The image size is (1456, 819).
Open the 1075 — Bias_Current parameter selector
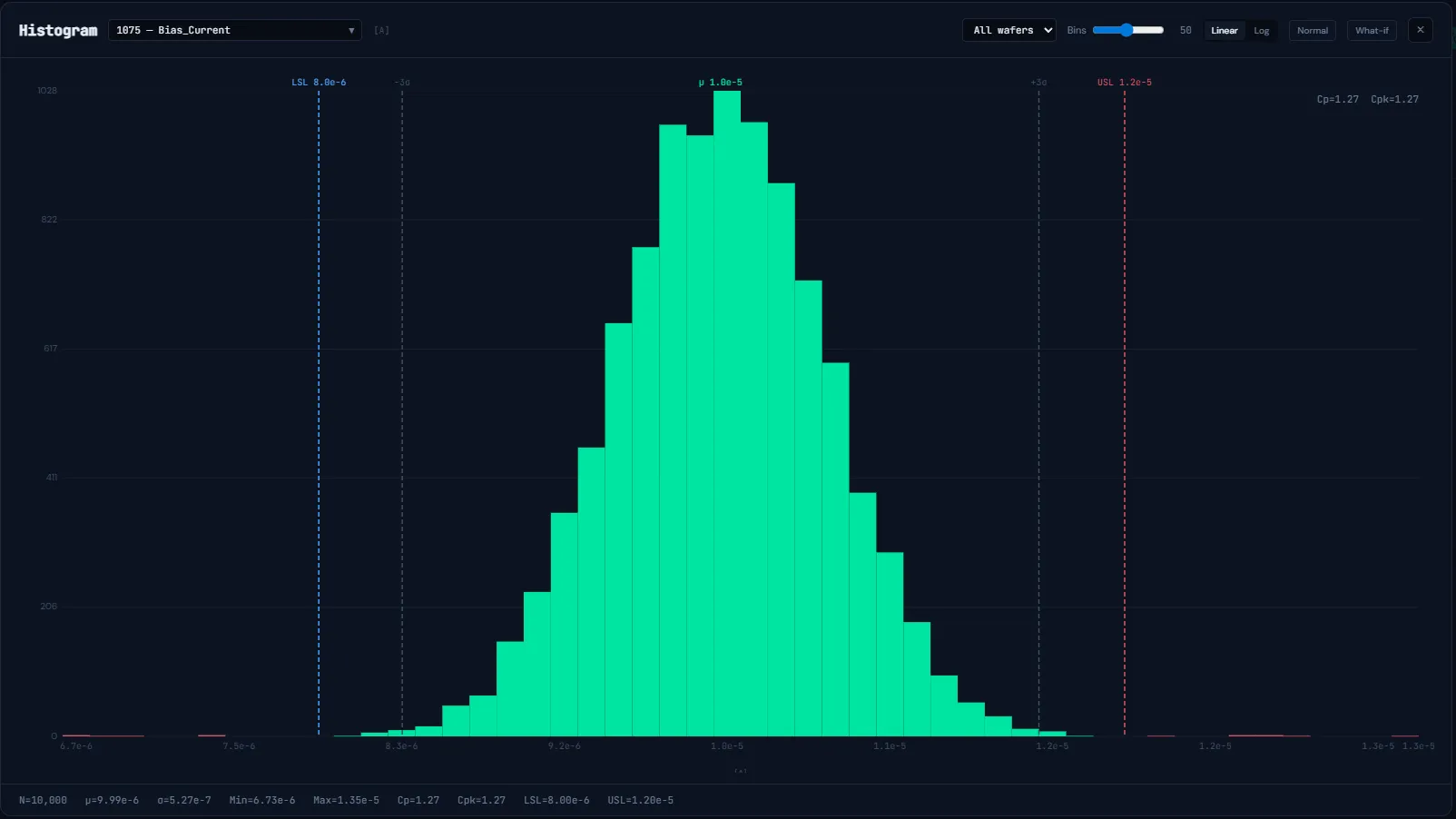227,30
